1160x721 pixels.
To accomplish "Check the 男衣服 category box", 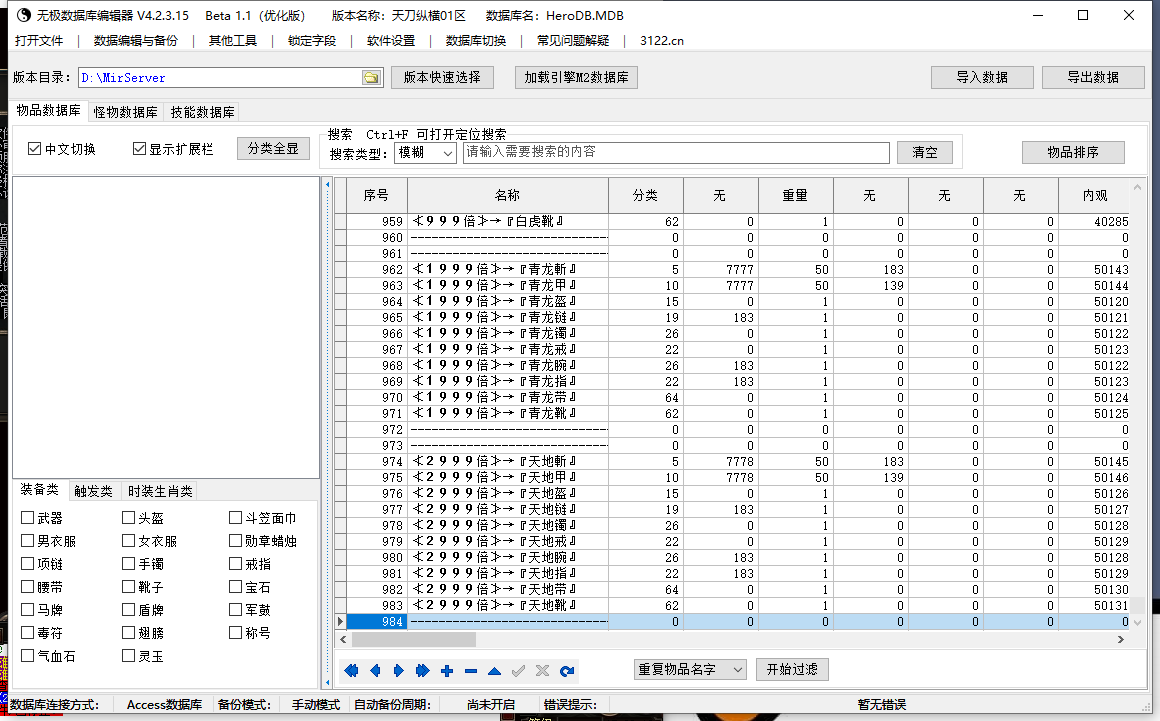I will [27, 541].
